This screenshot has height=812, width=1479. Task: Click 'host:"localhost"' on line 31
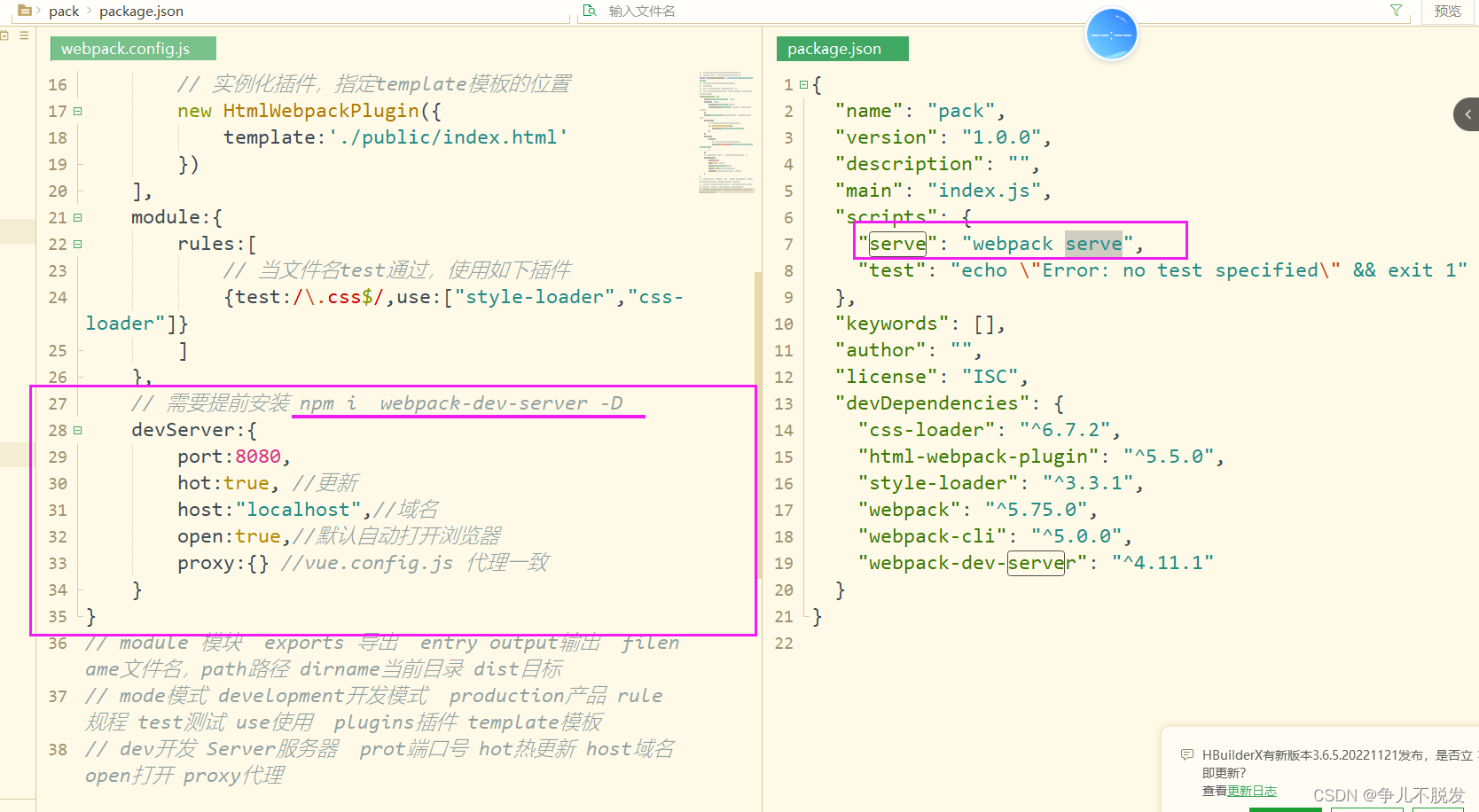[x=270, y=510]
